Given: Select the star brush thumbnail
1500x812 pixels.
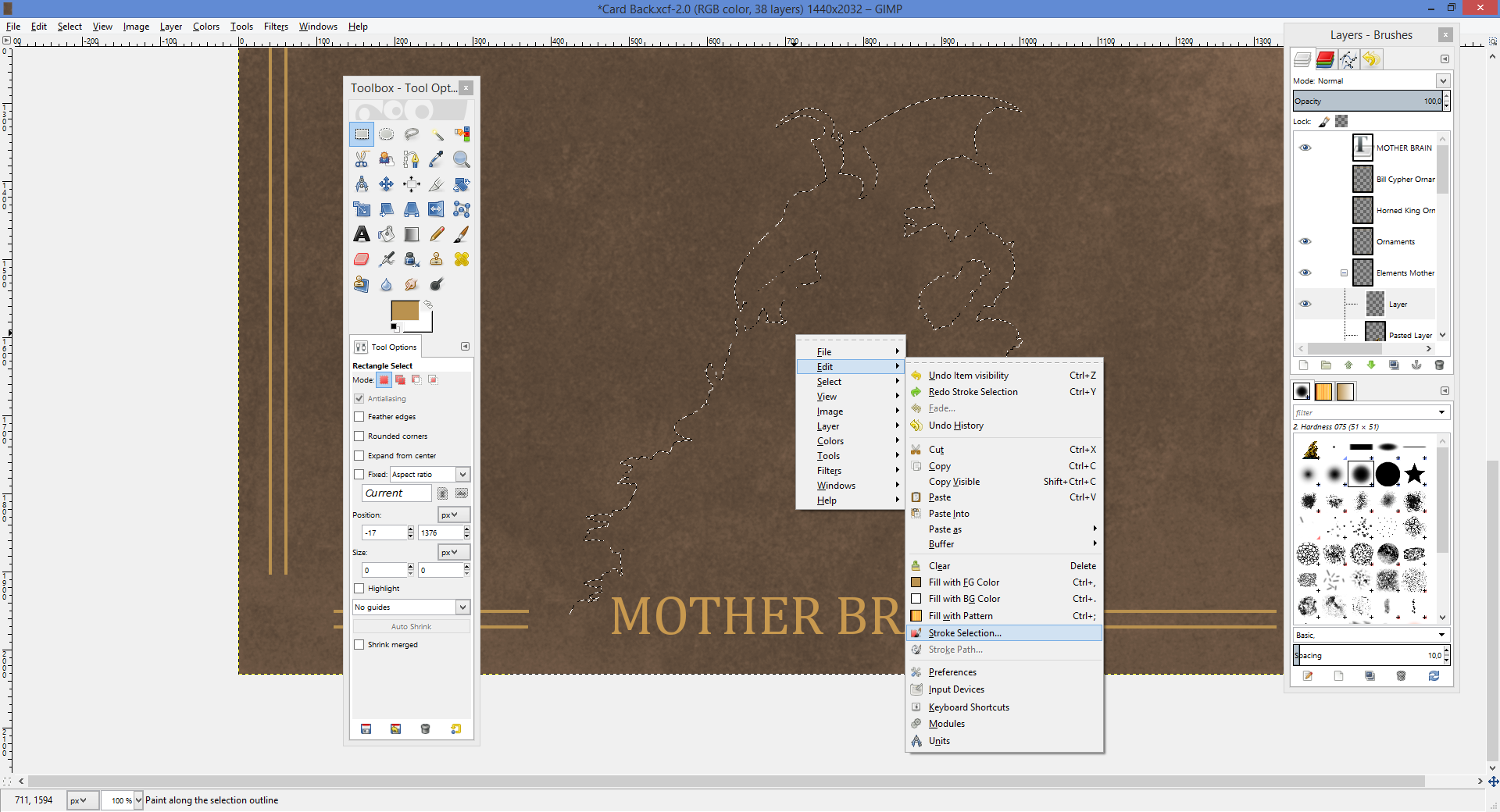Looking at the screenshot, I should tap(1414, 474).
